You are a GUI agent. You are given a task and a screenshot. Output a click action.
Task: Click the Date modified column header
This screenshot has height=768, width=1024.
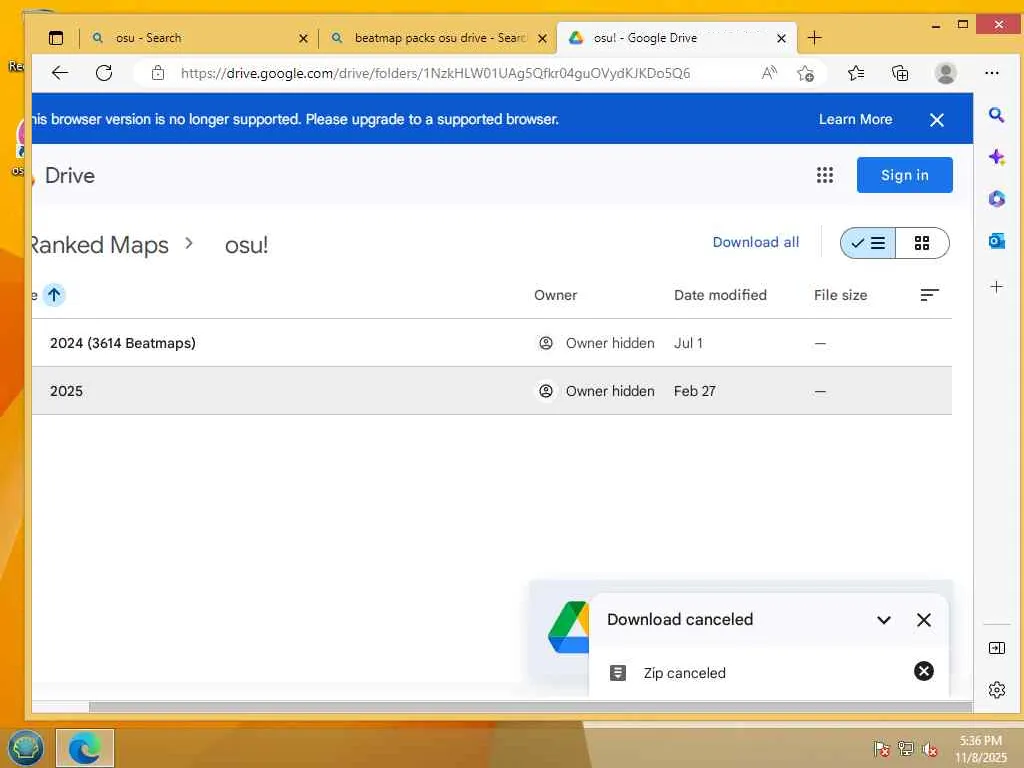pos(720,295)
